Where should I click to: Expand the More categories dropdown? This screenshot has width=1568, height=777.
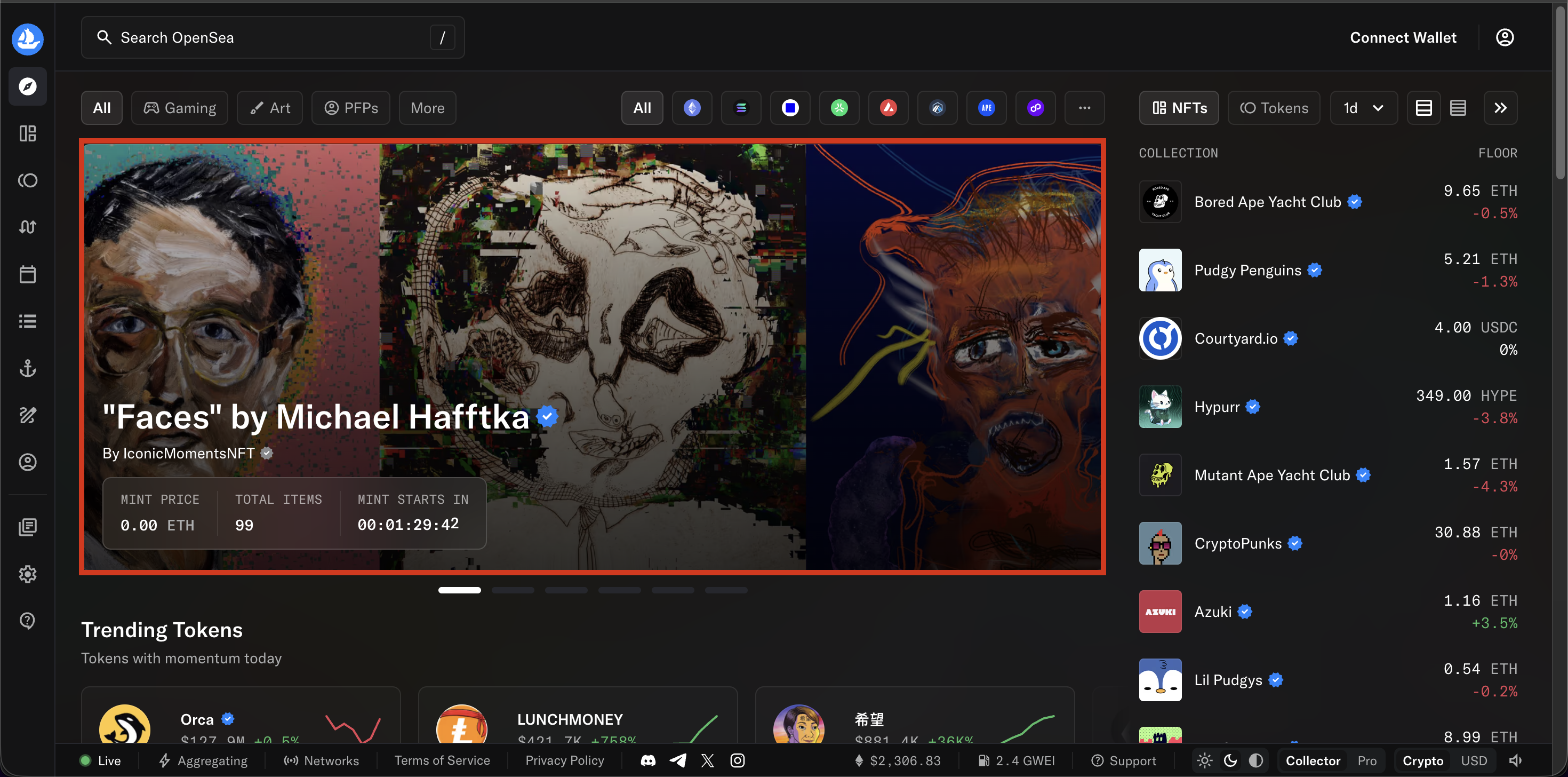point(427,108)
